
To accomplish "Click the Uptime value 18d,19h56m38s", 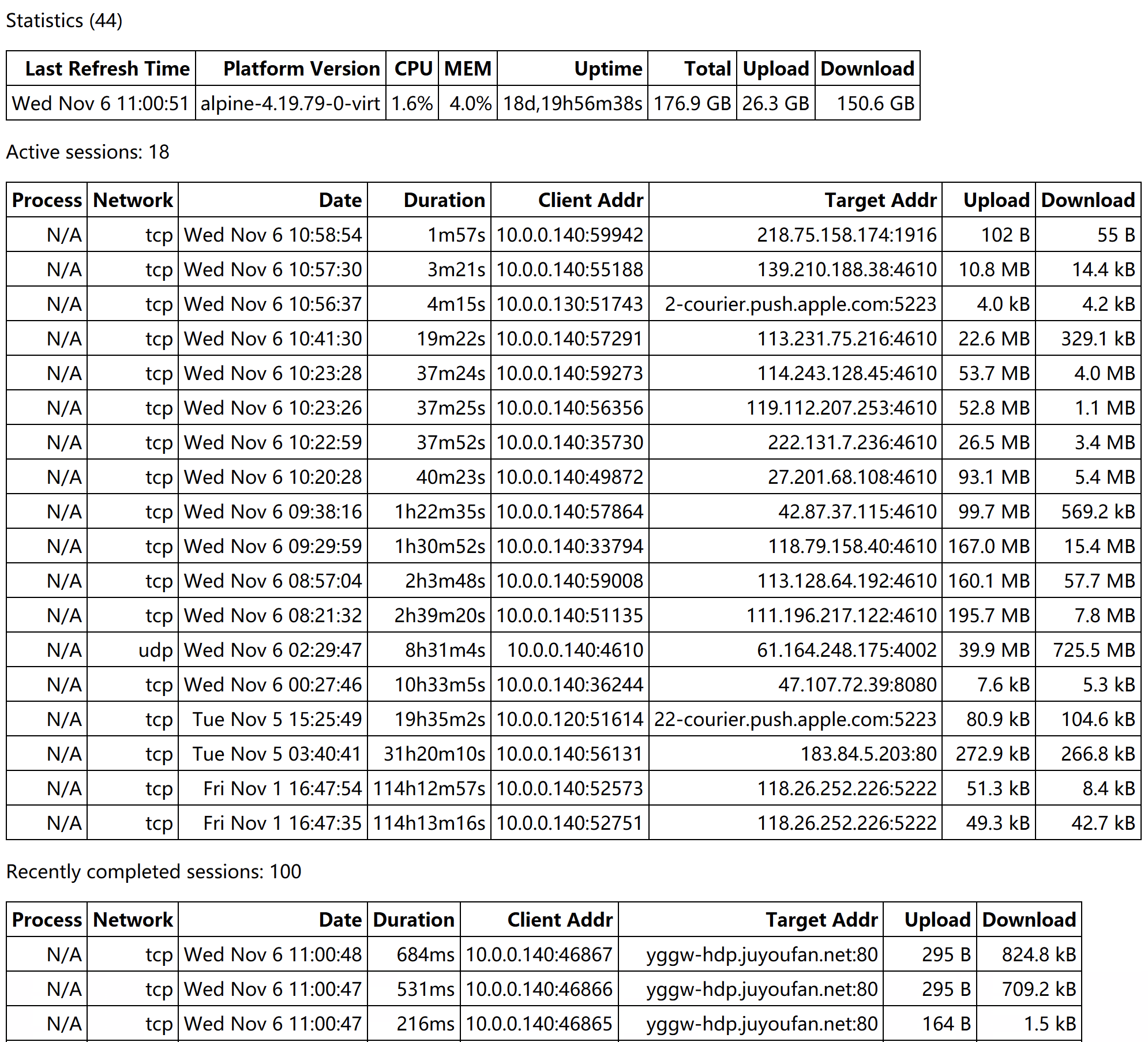I will [572, 103].
